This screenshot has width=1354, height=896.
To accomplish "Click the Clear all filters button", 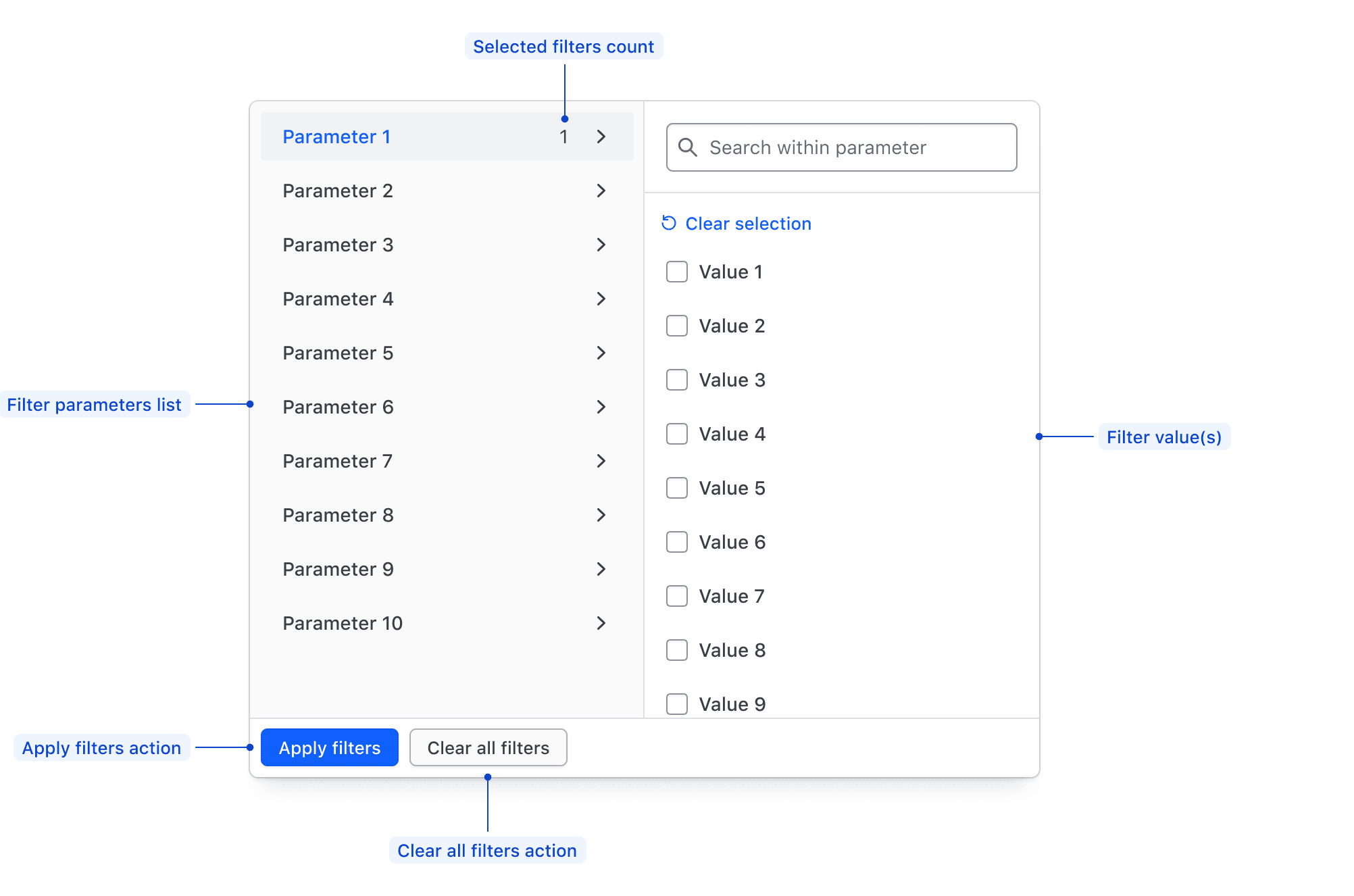I will tap(488, 747).
